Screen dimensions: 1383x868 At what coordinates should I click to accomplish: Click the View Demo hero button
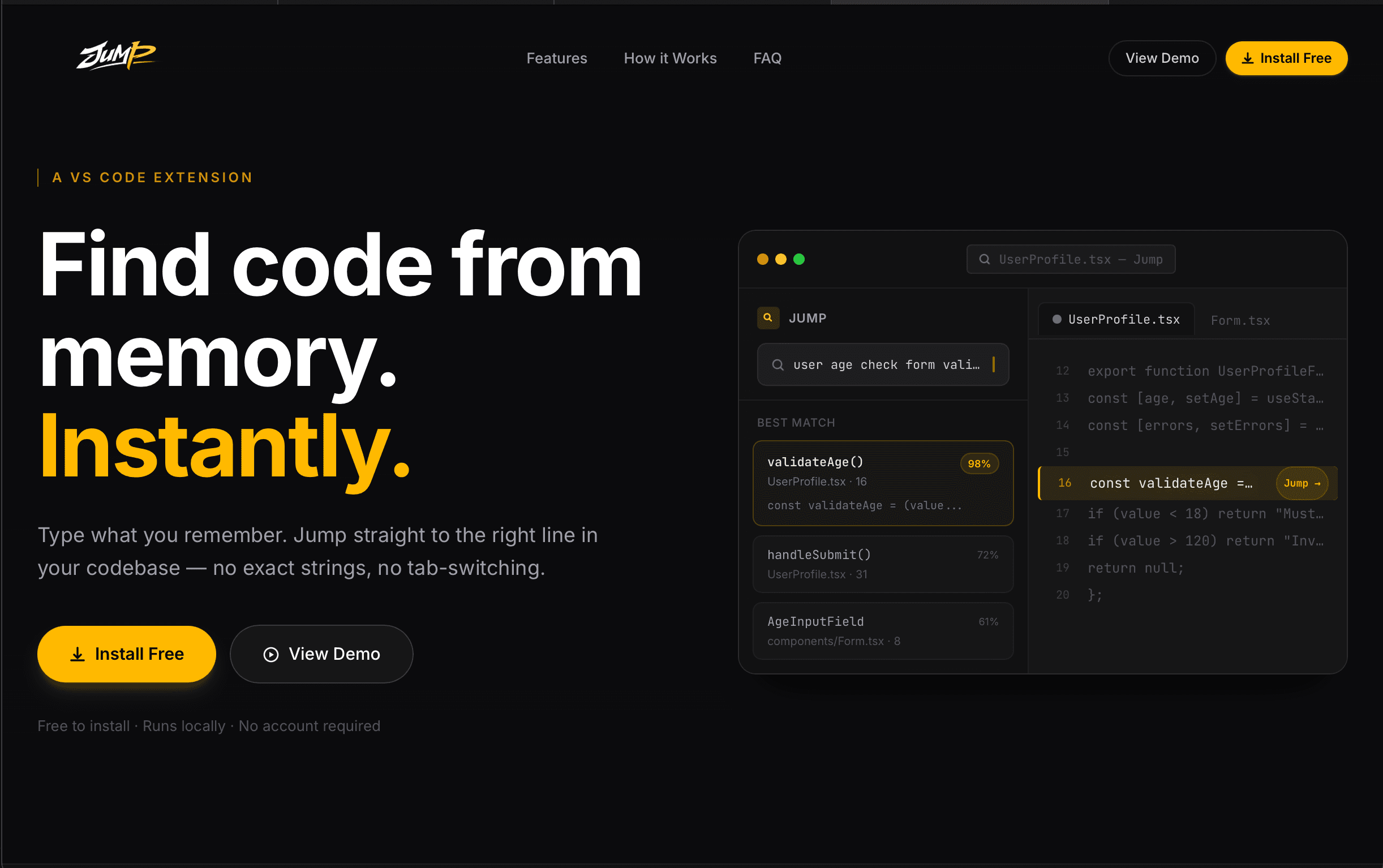(321, 654)
